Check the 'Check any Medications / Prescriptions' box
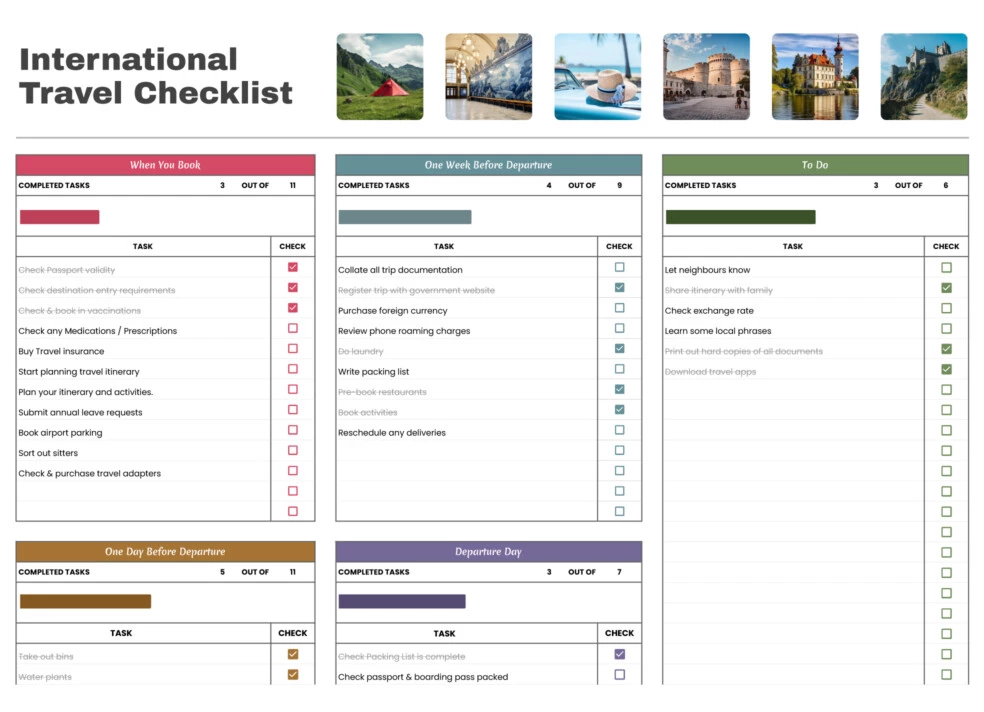The width and height of the screenshot is (984, 712). (292, 328)
